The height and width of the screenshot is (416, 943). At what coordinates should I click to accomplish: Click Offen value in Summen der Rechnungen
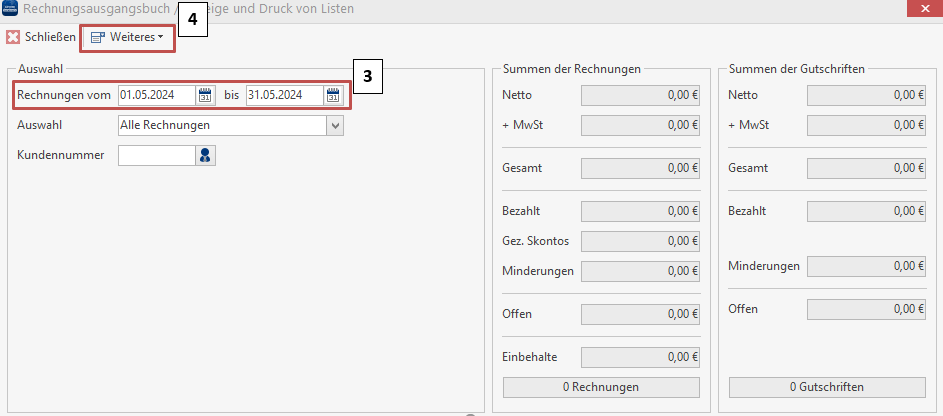[x=640, y=314]
